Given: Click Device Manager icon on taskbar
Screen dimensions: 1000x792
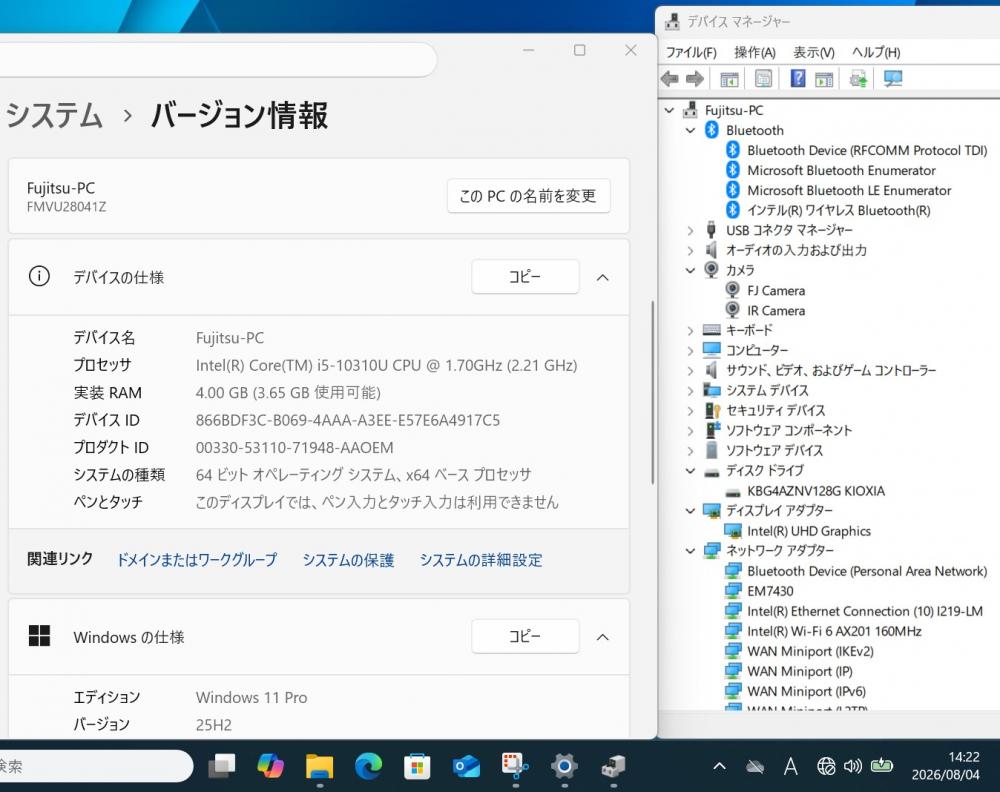Looking at the screenshot, I should coord(614,765).
